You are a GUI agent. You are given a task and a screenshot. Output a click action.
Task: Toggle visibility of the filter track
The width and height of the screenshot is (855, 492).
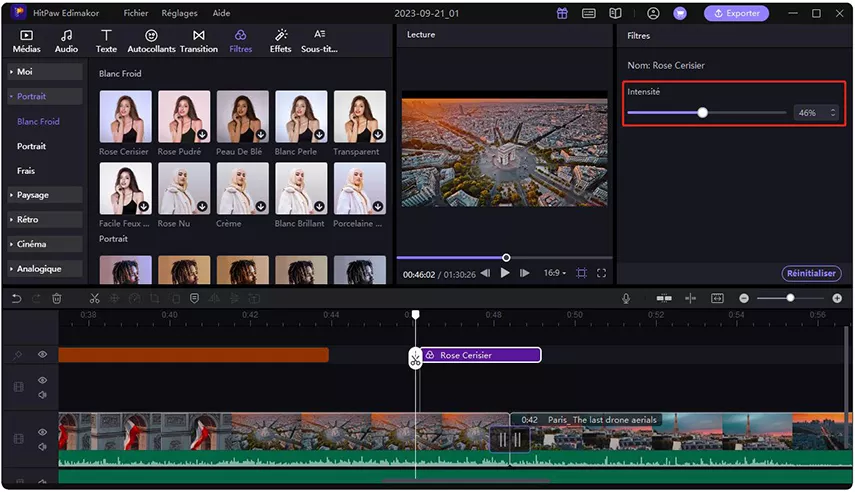pyautogui.click(x=42, y=355)
